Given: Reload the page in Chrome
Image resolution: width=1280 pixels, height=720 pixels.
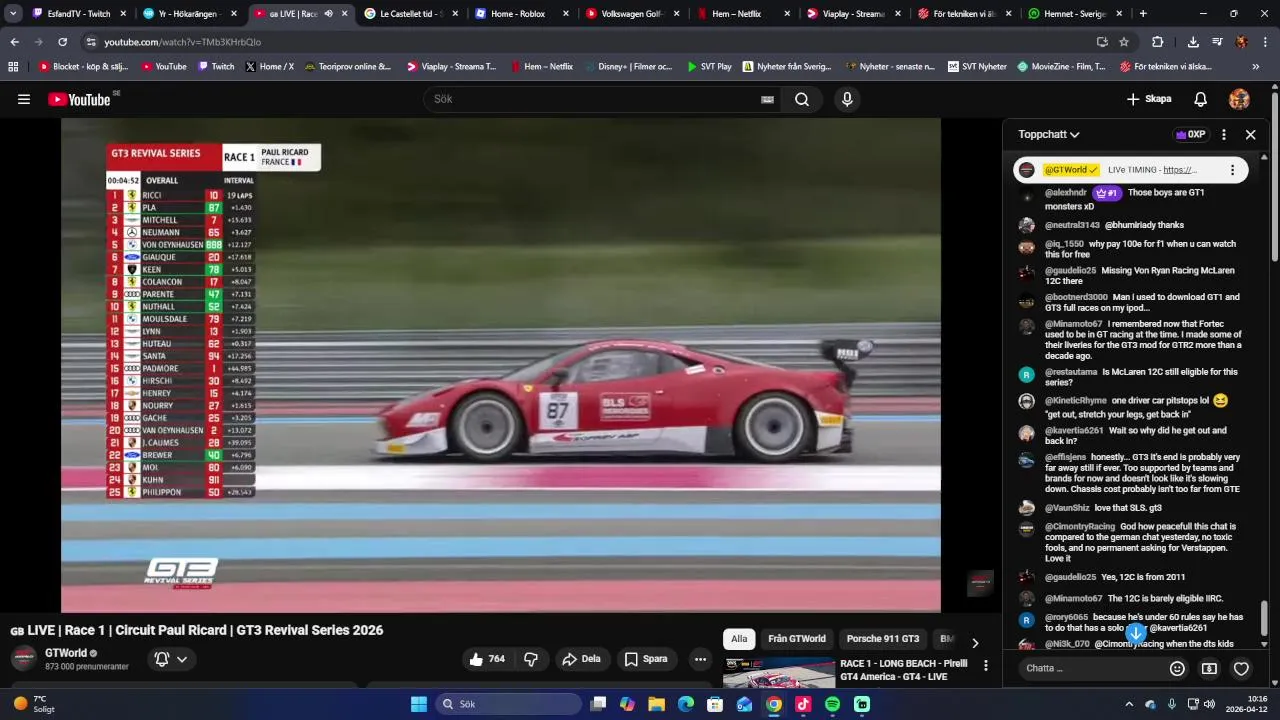Looking at the screenshot, I should tap(62, 42).
